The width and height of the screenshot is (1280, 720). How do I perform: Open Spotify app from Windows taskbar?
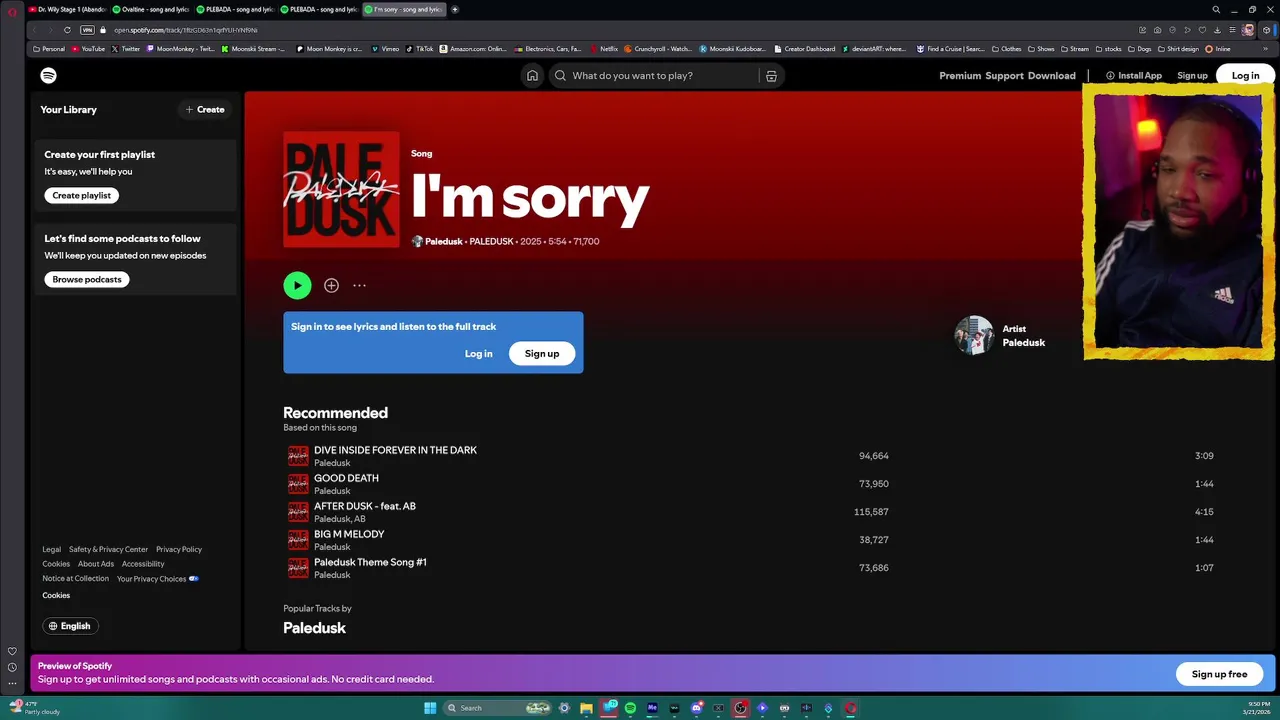coord(630,708)
